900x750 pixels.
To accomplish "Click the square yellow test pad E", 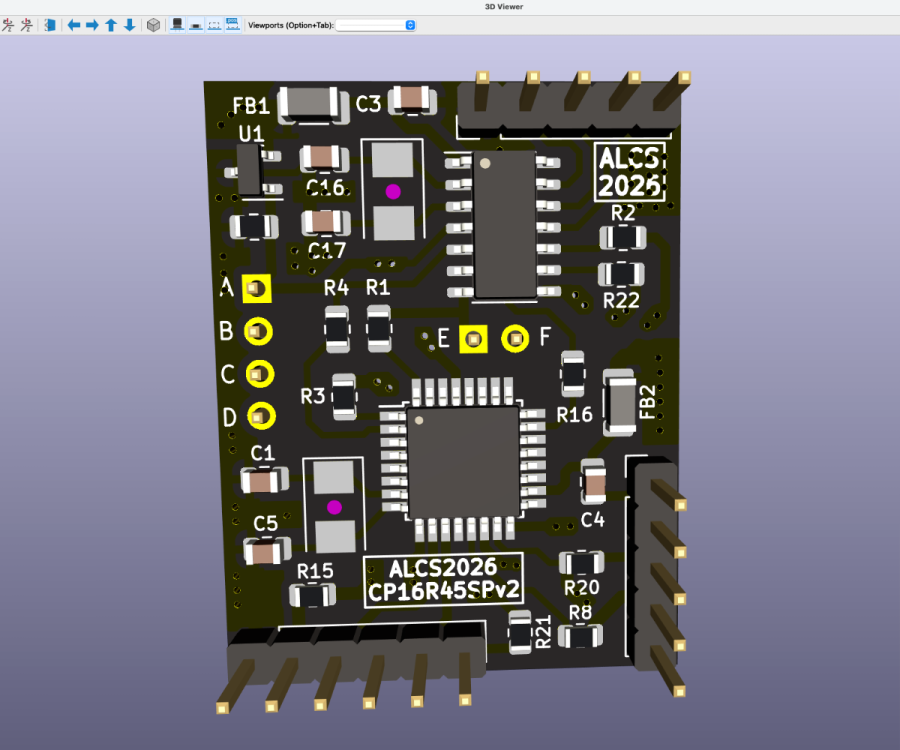I will (474, 339).
